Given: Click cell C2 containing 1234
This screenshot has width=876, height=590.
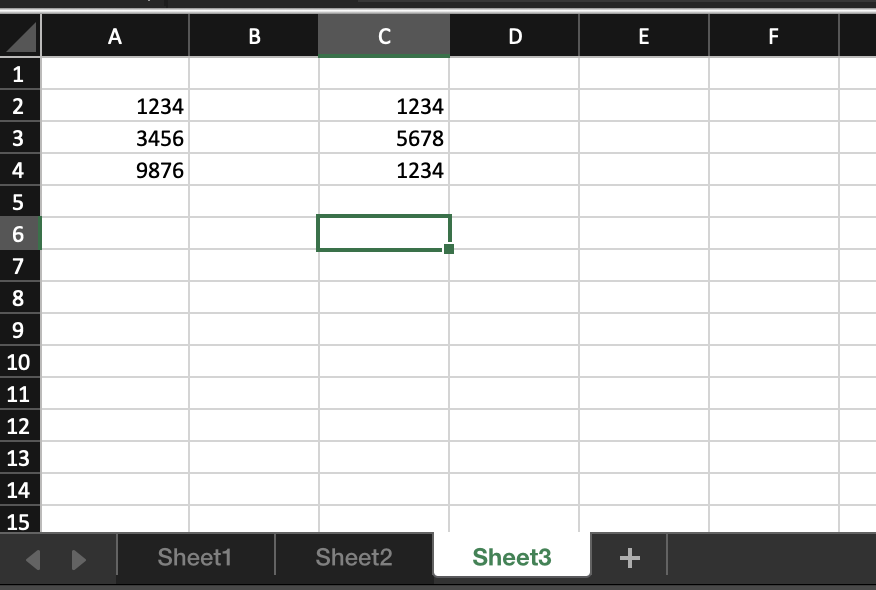Looking at the screenshot, I should point(384,106).
